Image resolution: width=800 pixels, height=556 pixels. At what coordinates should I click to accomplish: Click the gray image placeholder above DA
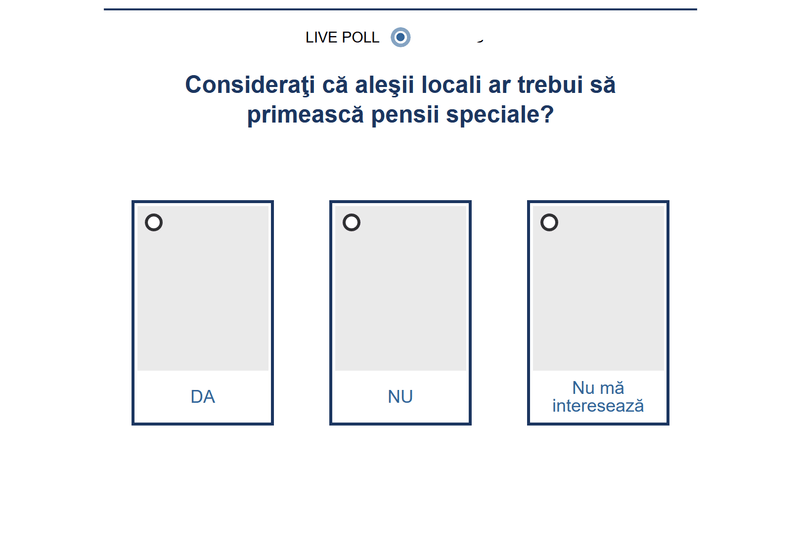pyautogui.click(x=202, y=295)
